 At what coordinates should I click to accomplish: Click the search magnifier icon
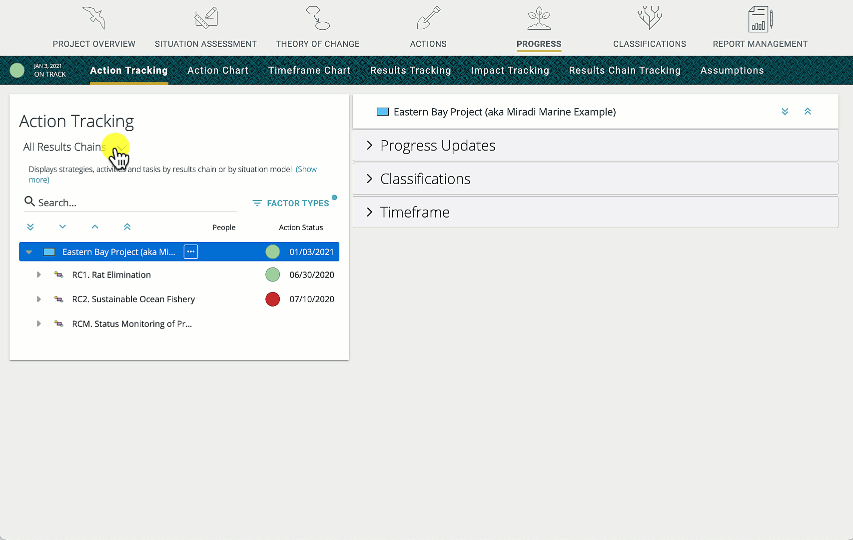30,202
